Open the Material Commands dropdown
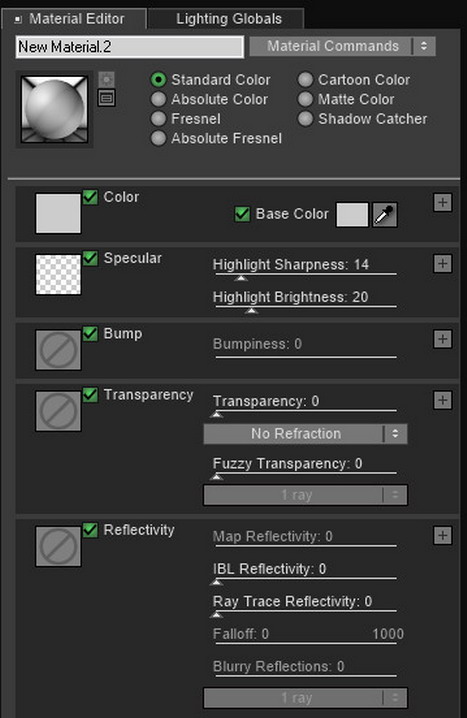 (342, 46)
